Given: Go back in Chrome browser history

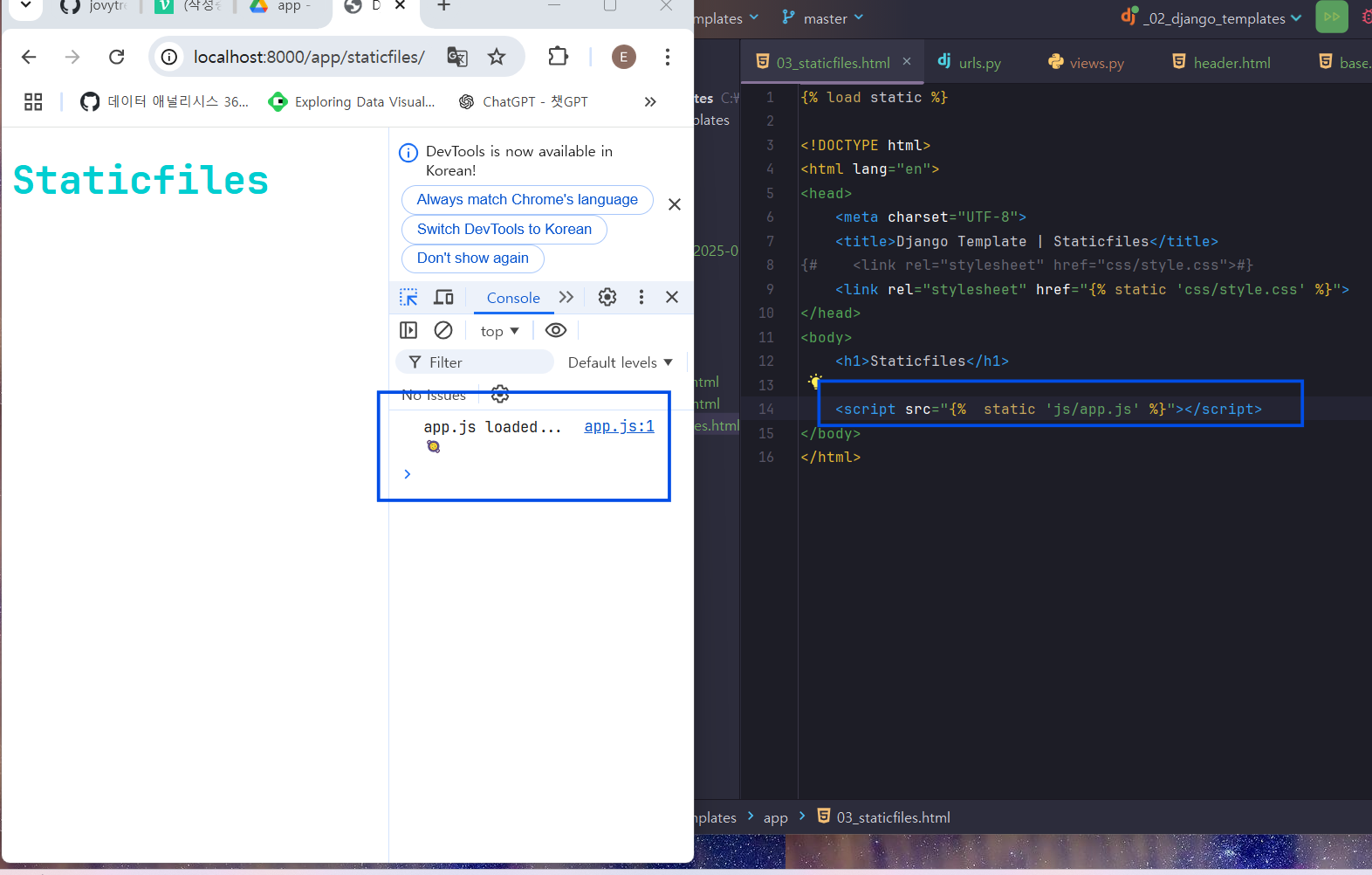Looking at the screenshot, I should [29, 57].
